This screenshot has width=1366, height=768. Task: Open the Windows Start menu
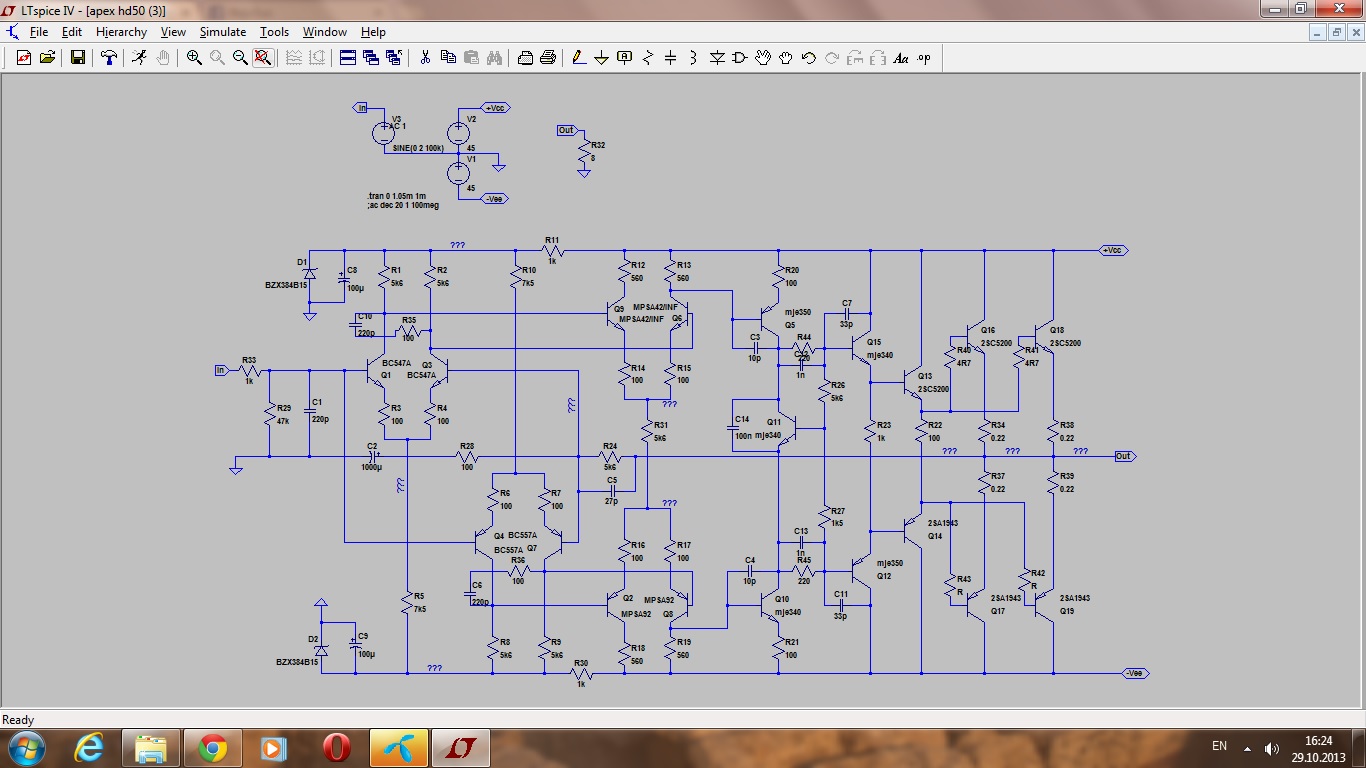(25, 747)
